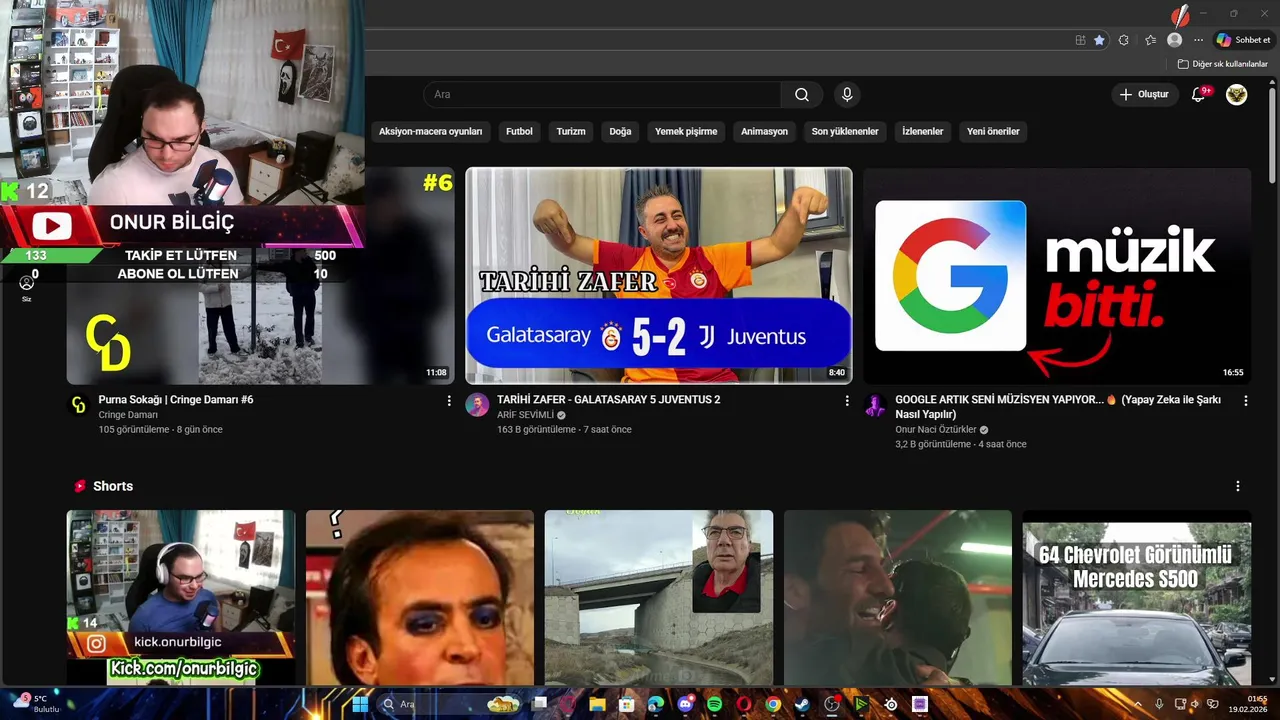Focus the YouTube Ara search field
This screenshot has width=1280, height=720.
pos(603,95)
